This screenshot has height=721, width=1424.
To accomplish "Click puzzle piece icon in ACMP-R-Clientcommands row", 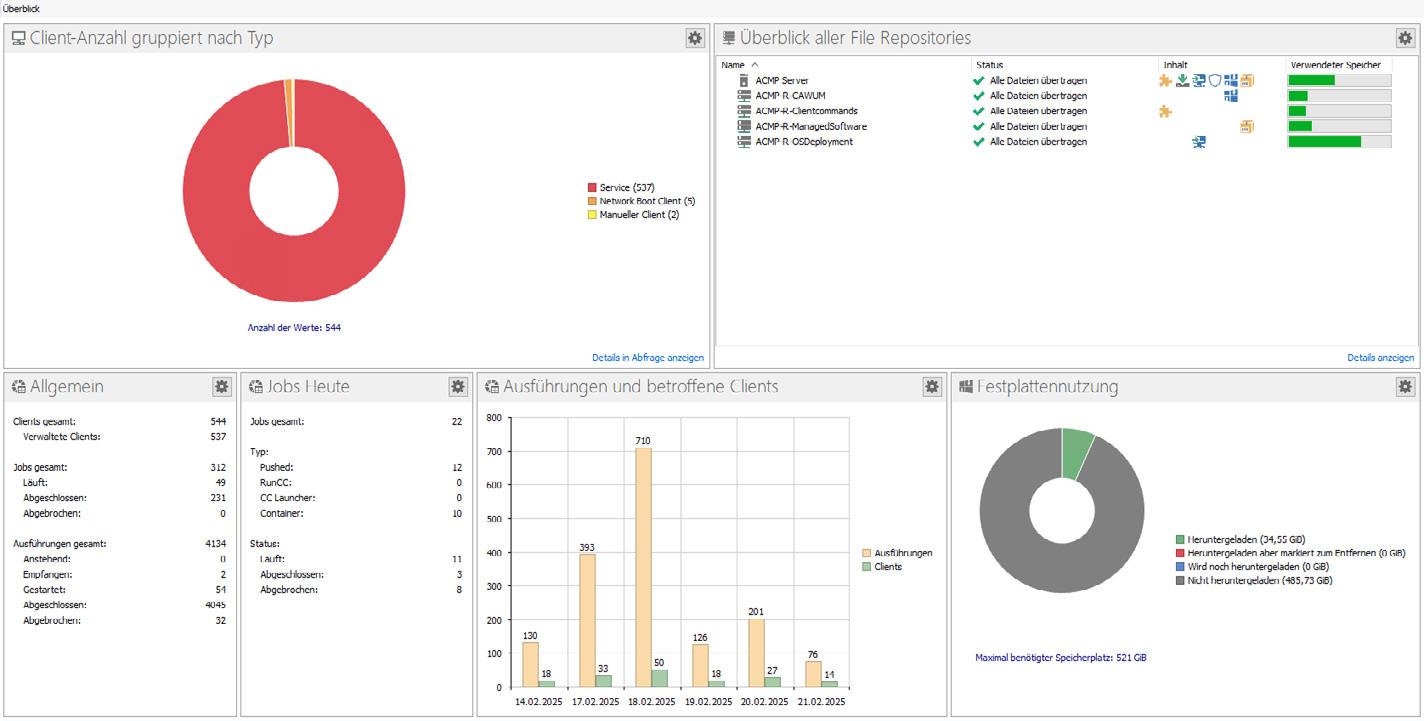I will point(1165,111).
